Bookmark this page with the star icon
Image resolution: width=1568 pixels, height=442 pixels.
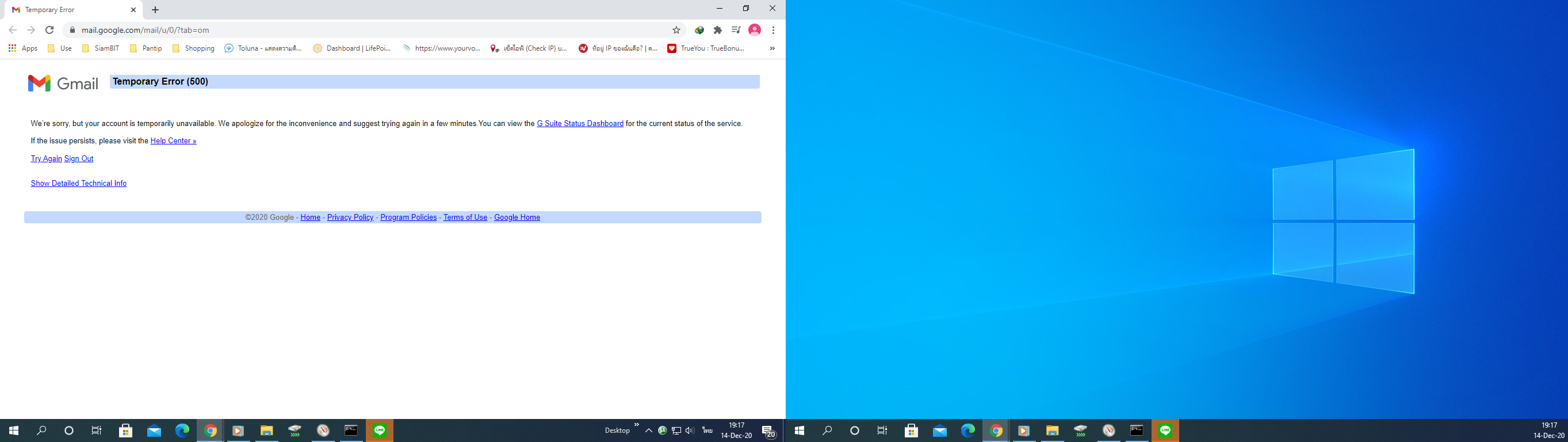point(676,30)
